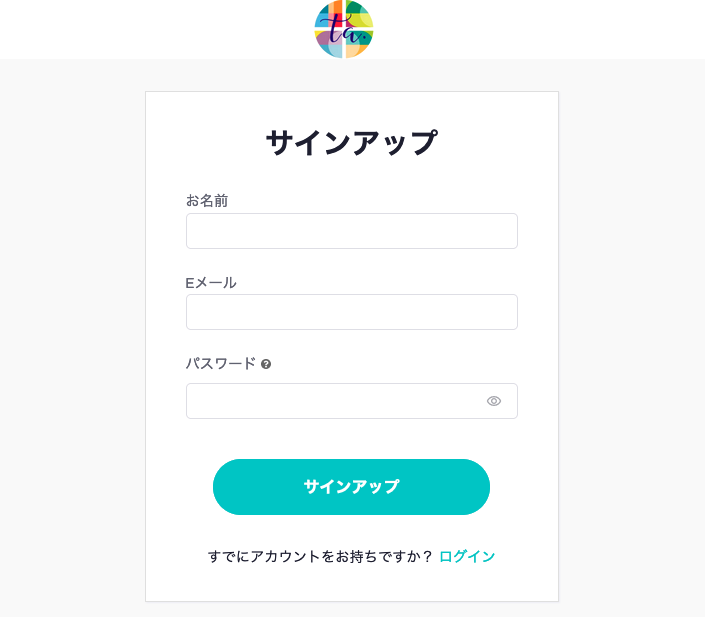705x617 pixels.
Task: Go to homepage via the ta. logo
Action: (344, 29)
